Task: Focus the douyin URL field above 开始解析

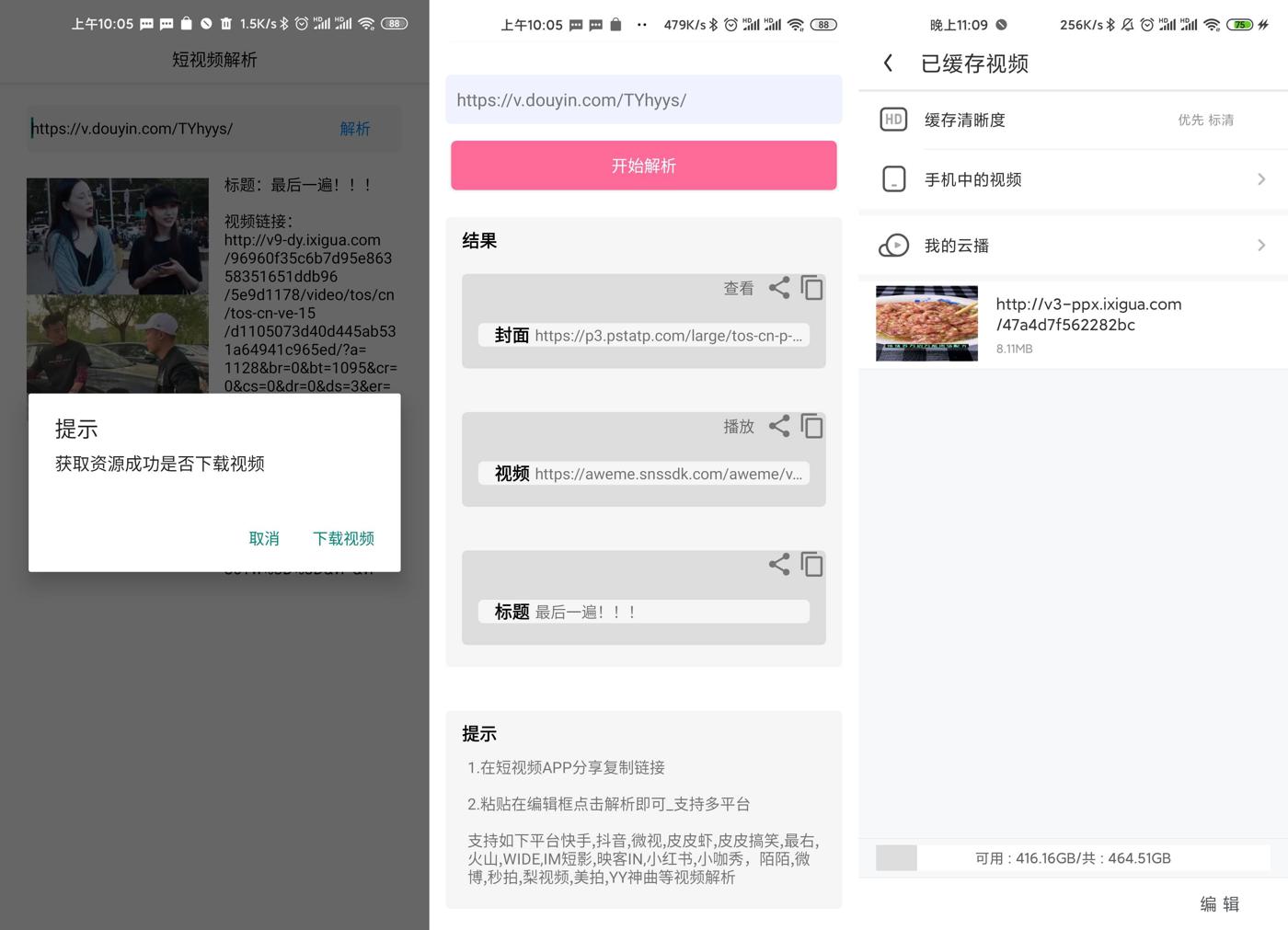Action: [x=643, y=100]
